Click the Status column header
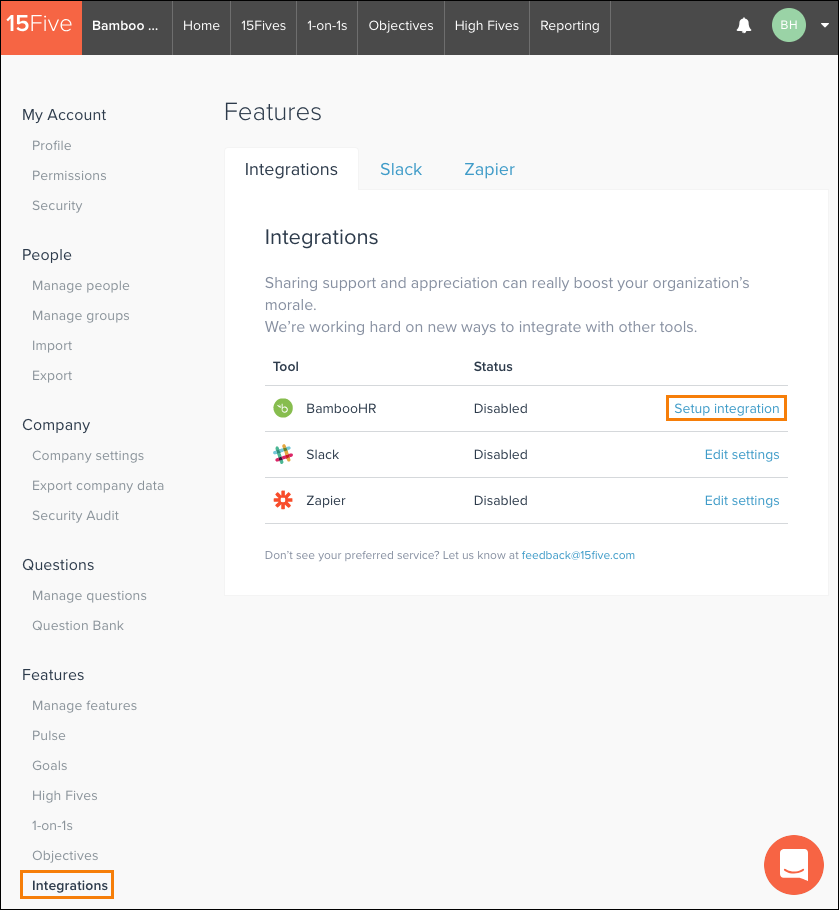The image size is (839, 910). tap(493, 367)
